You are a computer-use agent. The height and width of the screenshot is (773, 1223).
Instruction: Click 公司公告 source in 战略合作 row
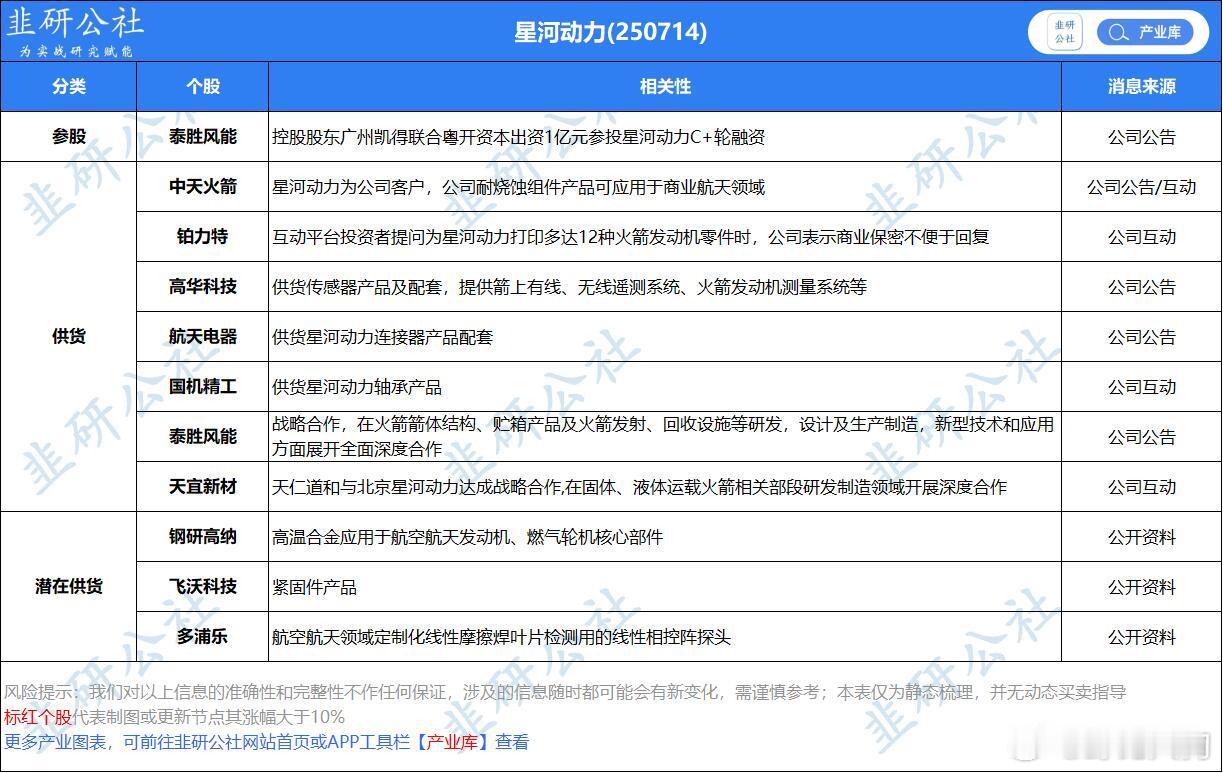click(x=1141, y=437)
